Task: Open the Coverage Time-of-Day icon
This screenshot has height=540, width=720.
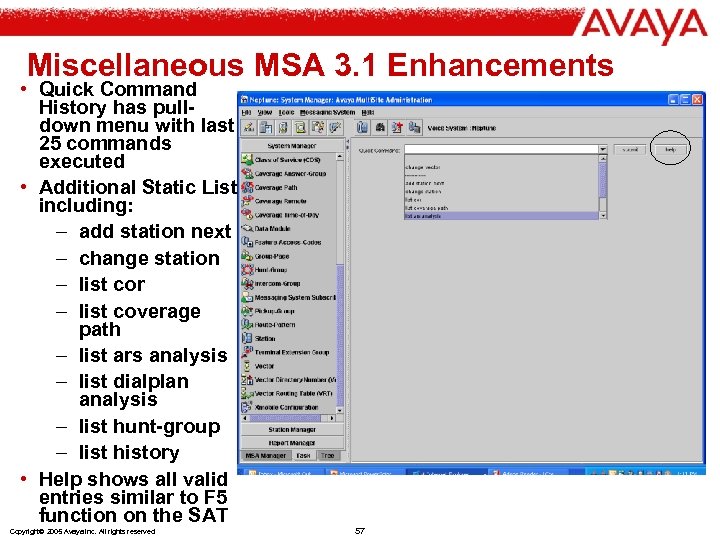Action: click(248, 214)
